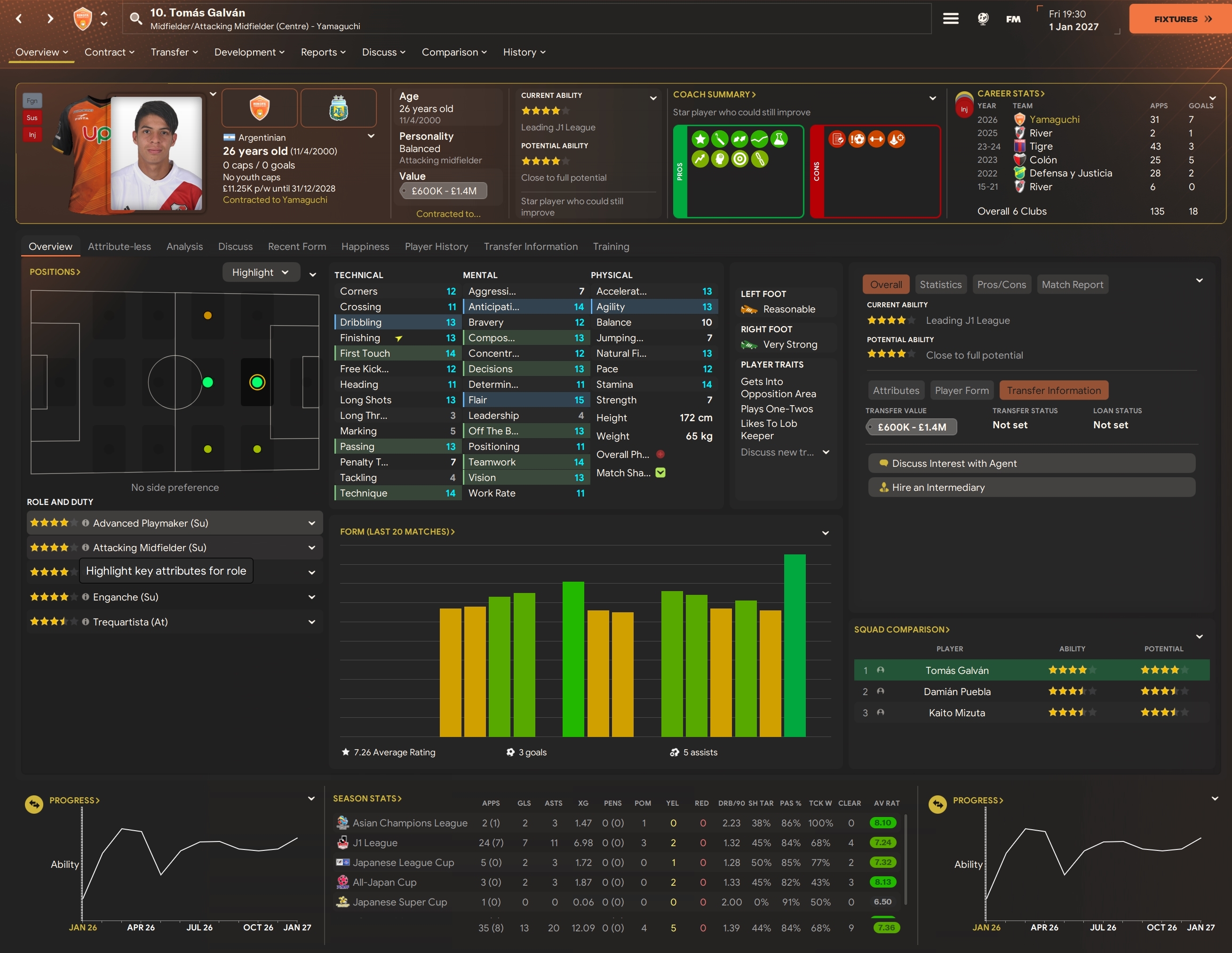Viewport: 1232px width, 953px height.
Task: Click the left Progress swap icon
Action: click(x=34, y=804)
